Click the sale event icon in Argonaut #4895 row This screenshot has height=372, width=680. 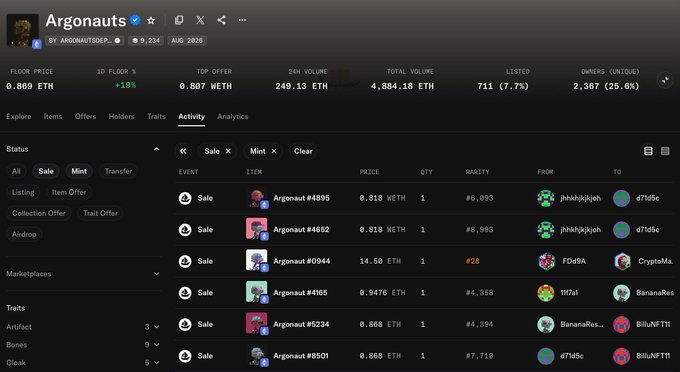[185, 198]
